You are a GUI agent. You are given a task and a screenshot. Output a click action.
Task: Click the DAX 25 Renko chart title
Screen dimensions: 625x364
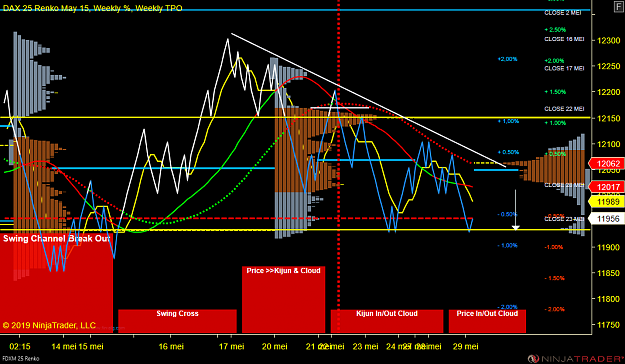pos(92,8)
